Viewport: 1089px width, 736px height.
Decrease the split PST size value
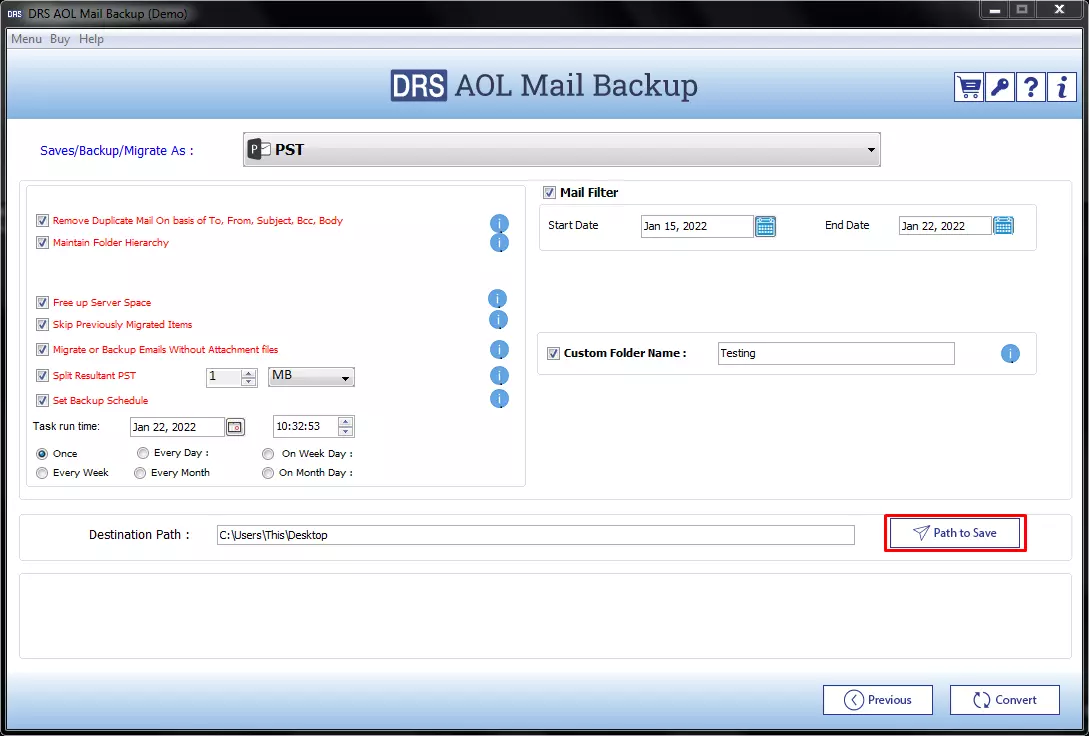[x=249, y=381]
